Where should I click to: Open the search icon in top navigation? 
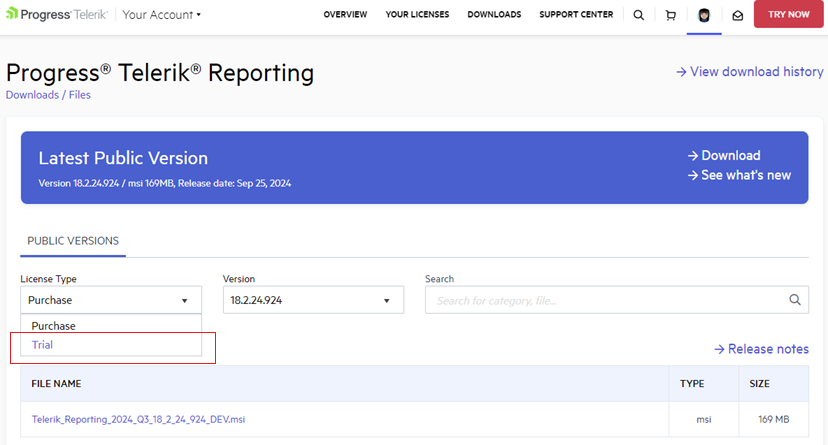(x=638, y=15)
